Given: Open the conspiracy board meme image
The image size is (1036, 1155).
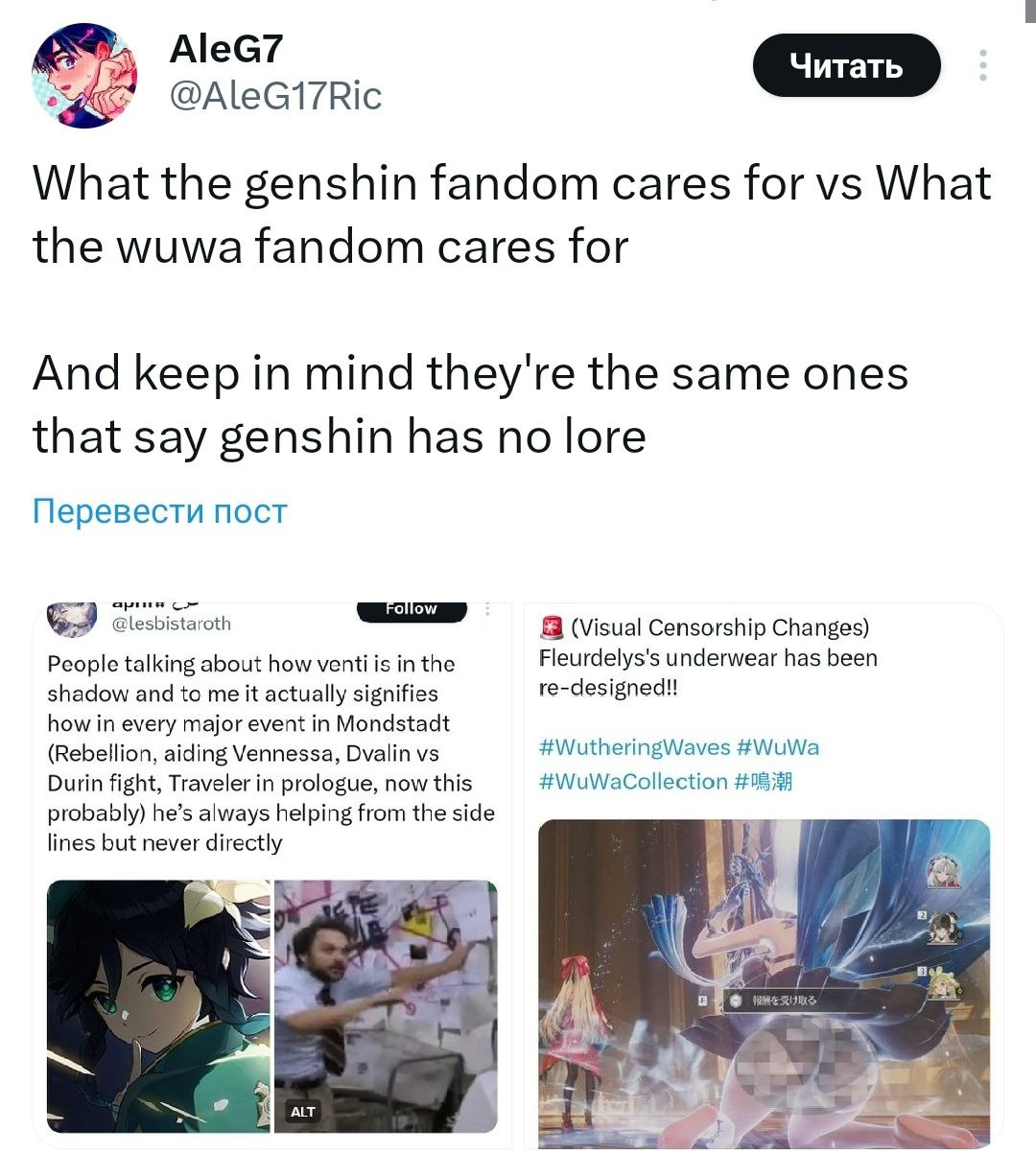Looking at the screenshot, I should 386,1006.
